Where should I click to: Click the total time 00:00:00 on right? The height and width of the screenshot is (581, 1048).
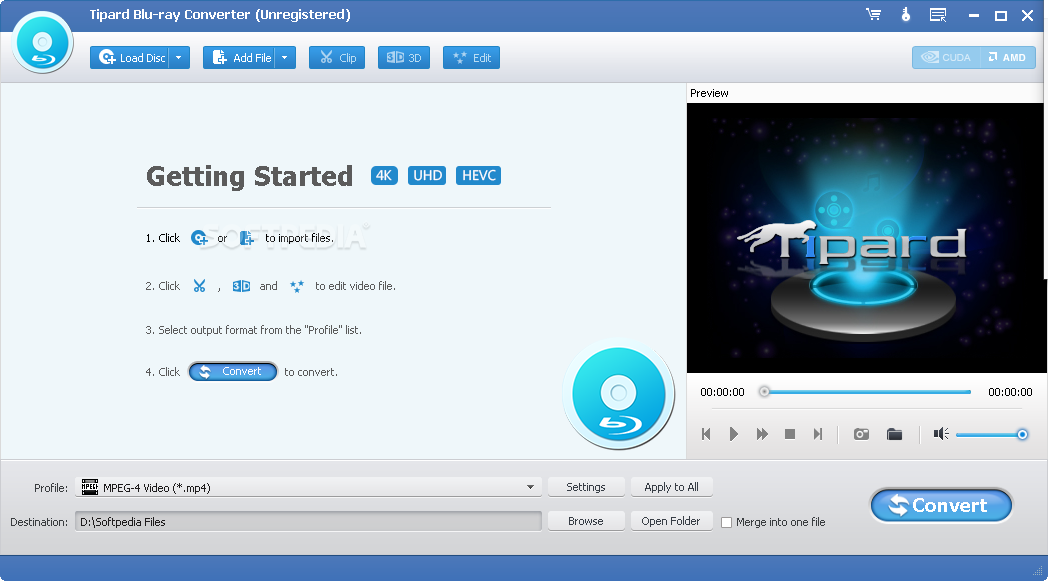pos(1010,392)
